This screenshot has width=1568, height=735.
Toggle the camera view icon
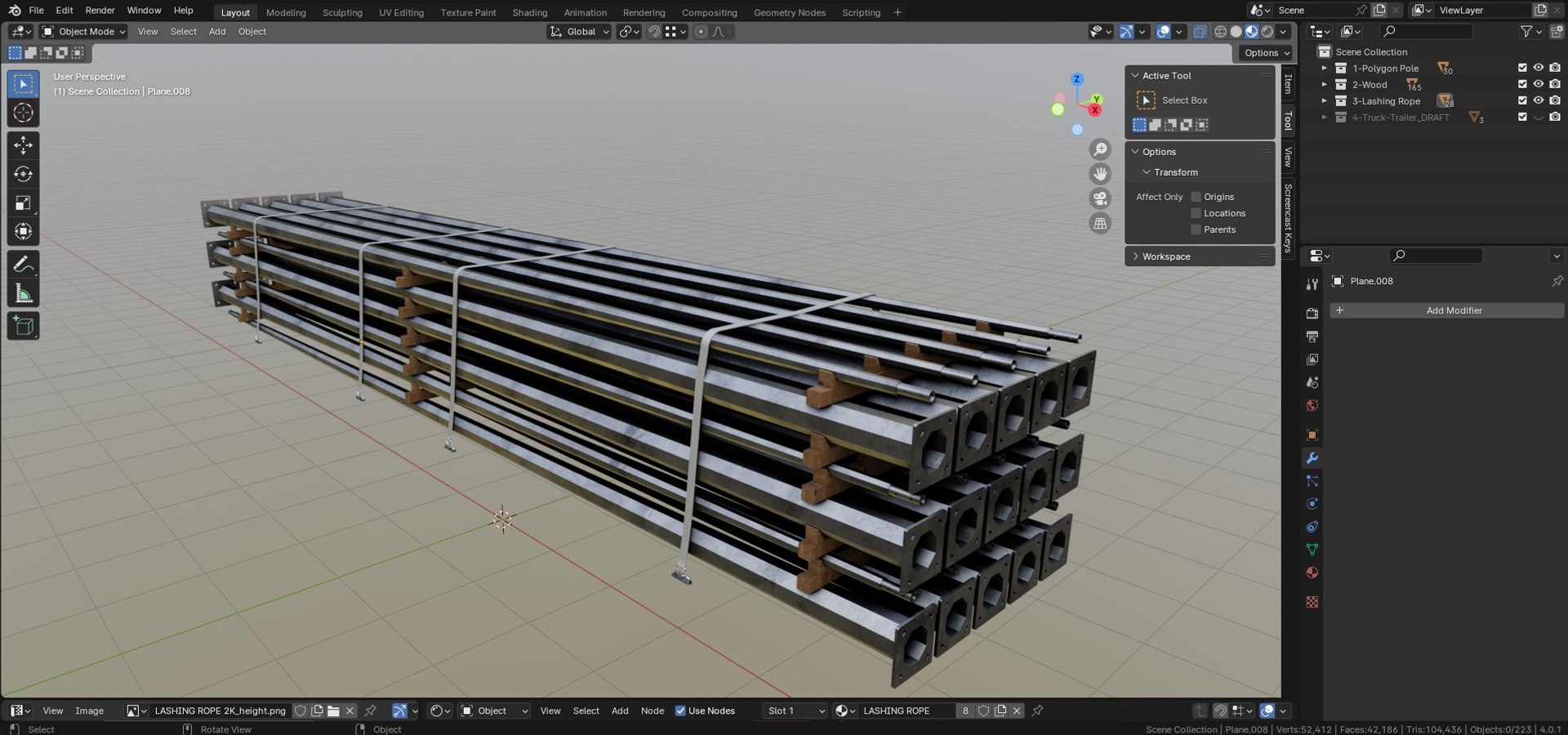[1100, 198]
